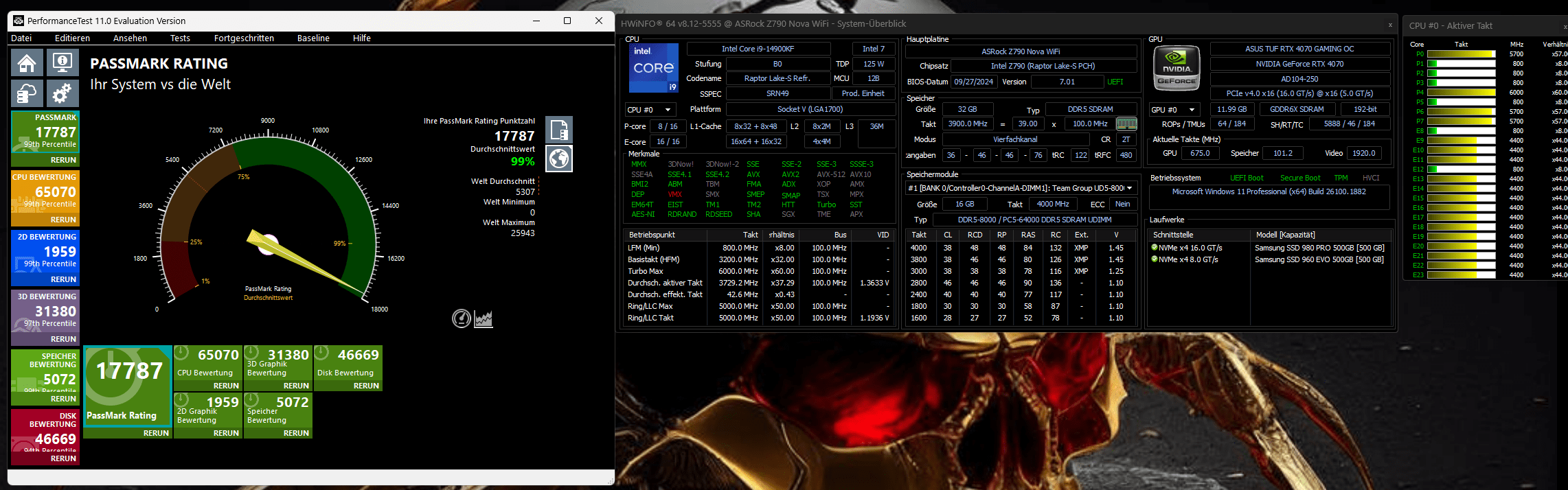This screenshot has width=1568, height=490.
Task: Open the PerformanceTest settings gear icon
Action: click(x=63, y=93)
